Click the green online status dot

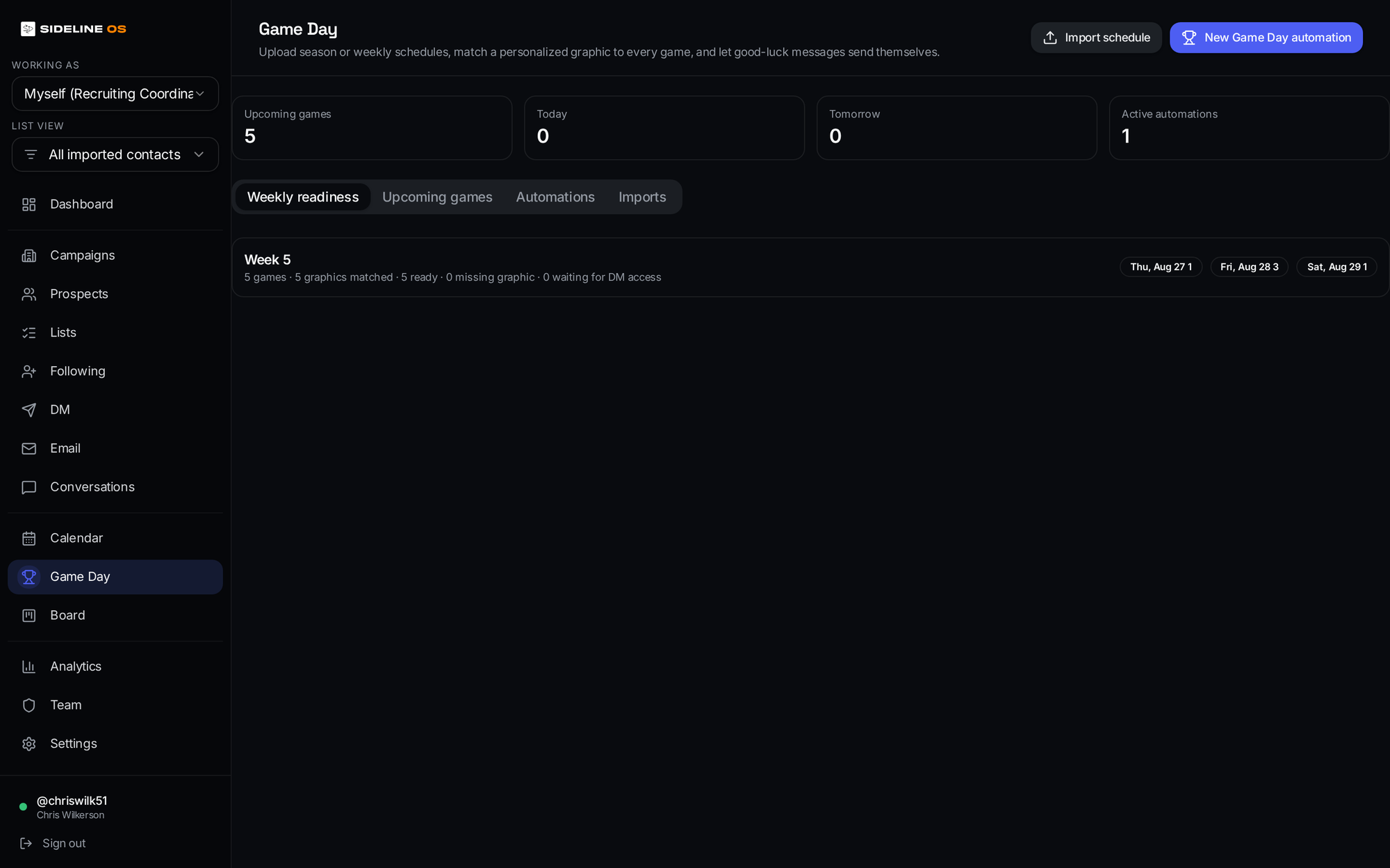click(23, 807)
